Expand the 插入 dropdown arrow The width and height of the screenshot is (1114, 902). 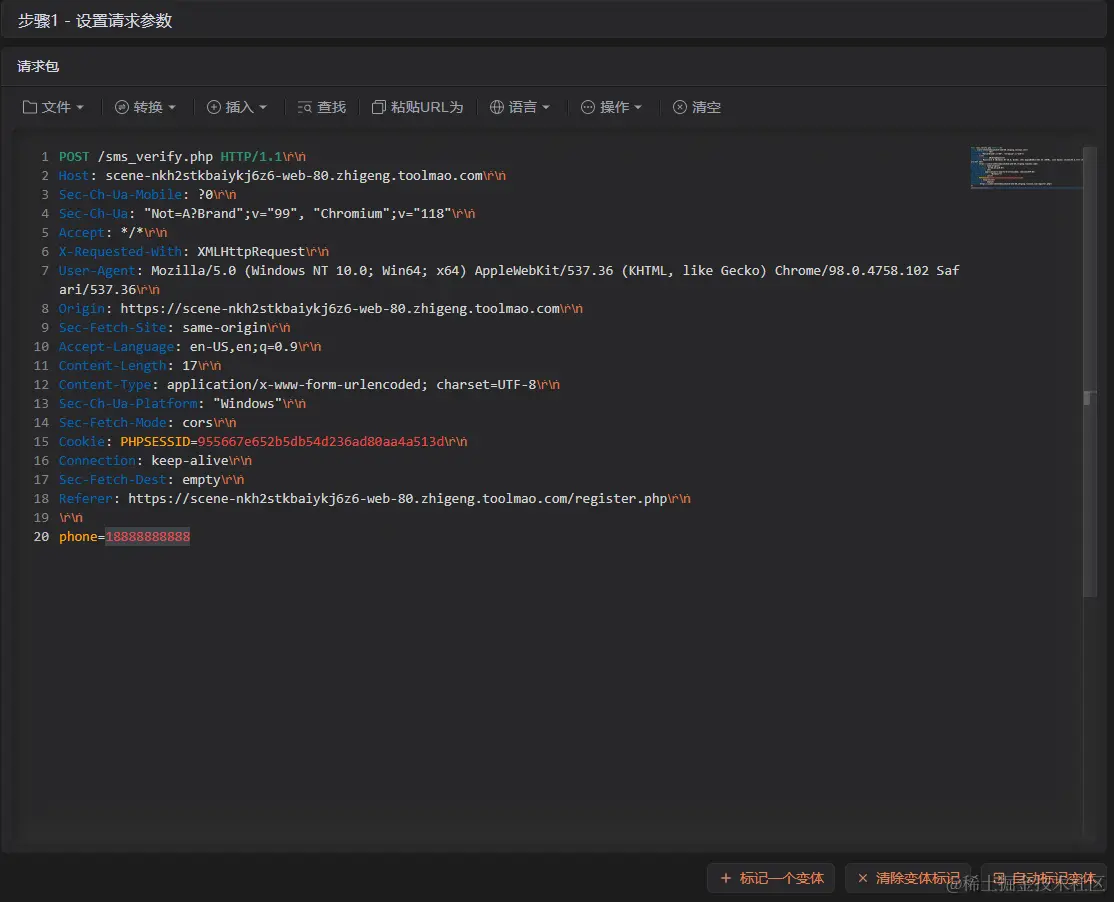coord(263,107)
